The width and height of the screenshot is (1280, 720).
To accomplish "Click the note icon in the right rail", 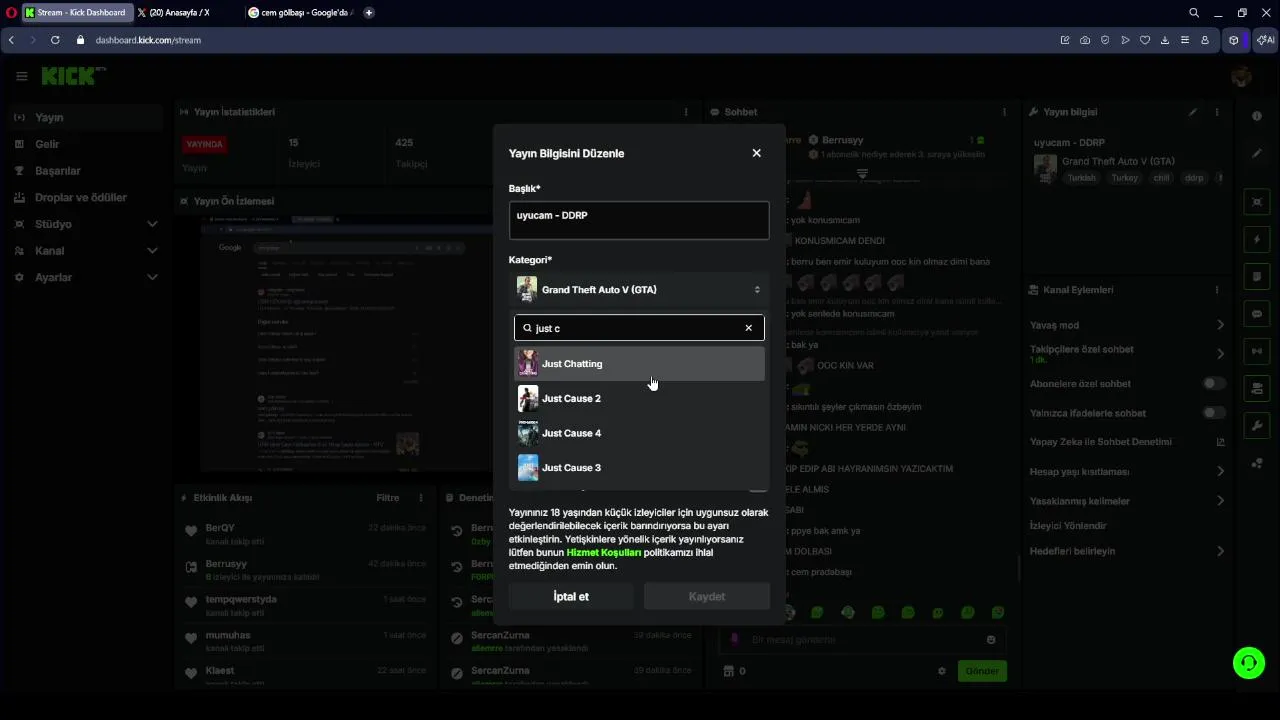I will click(1257, 277).
